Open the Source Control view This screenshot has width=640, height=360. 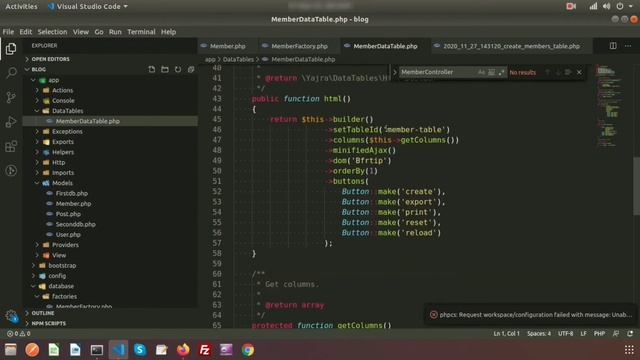tap(11, 97)
